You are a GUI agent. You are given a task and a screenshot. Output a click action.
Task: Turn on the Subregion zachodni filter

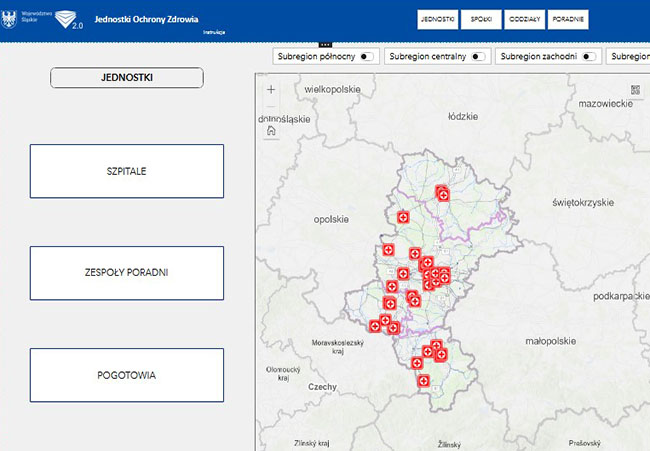click(x=589, y=57)
